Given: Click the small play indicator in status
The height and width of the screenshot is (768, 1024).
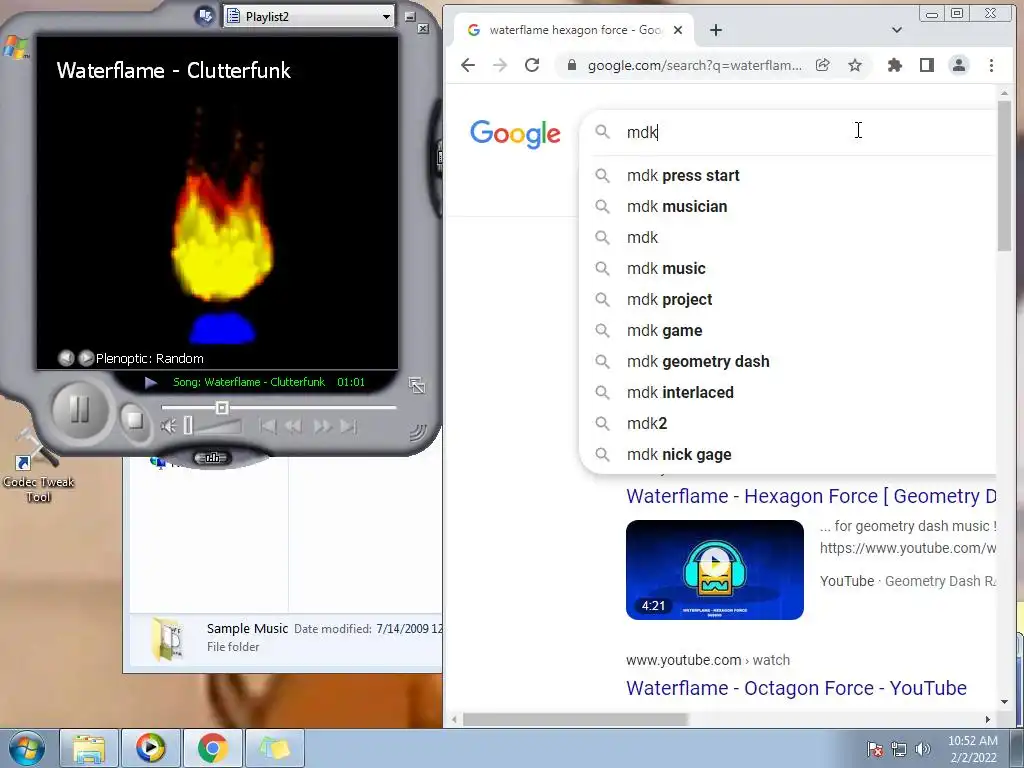Looking at the screenshot, I should (x=150, y=382).
